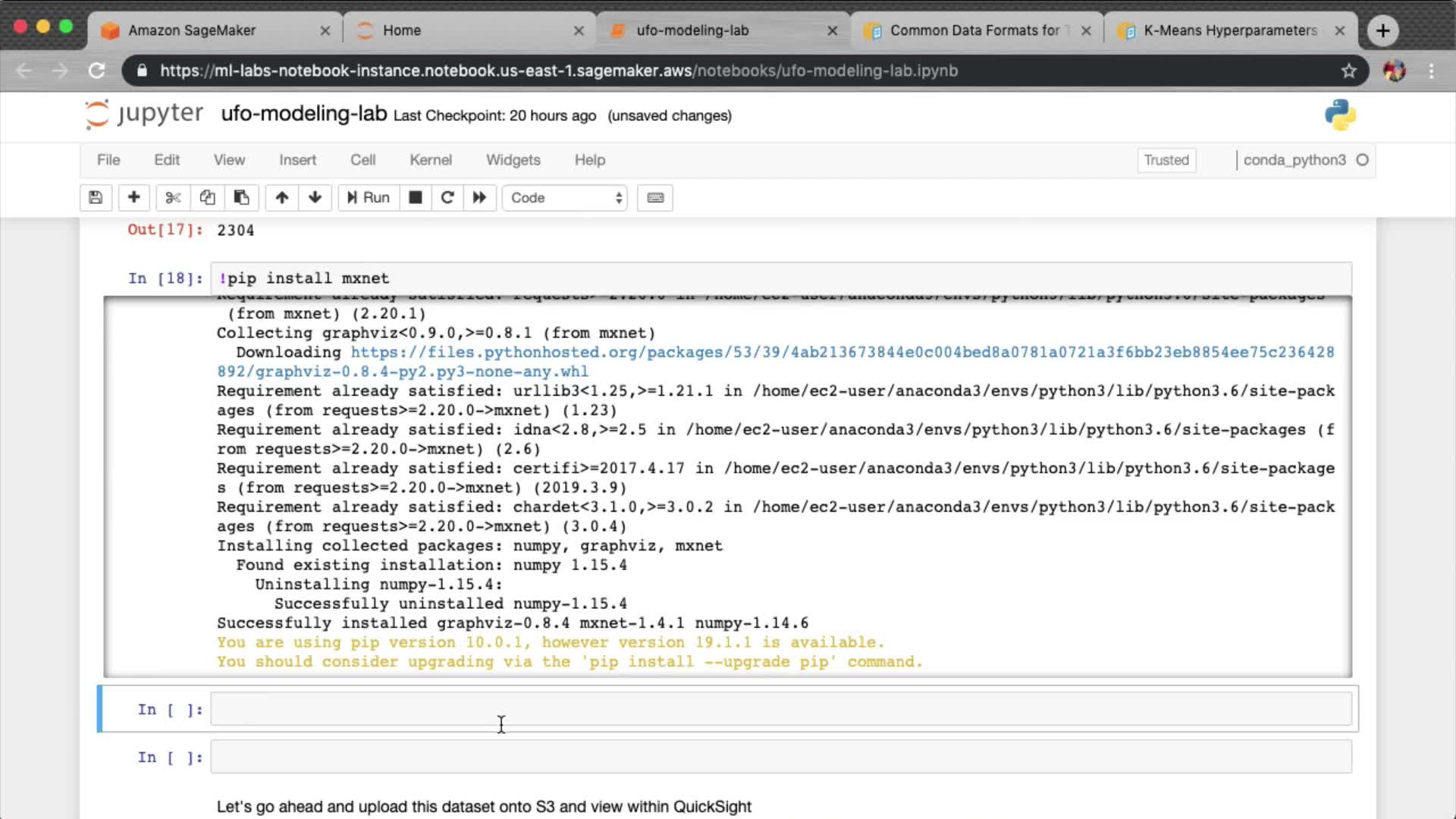Cut selected cells with the scissors icon

coord(173,198)
